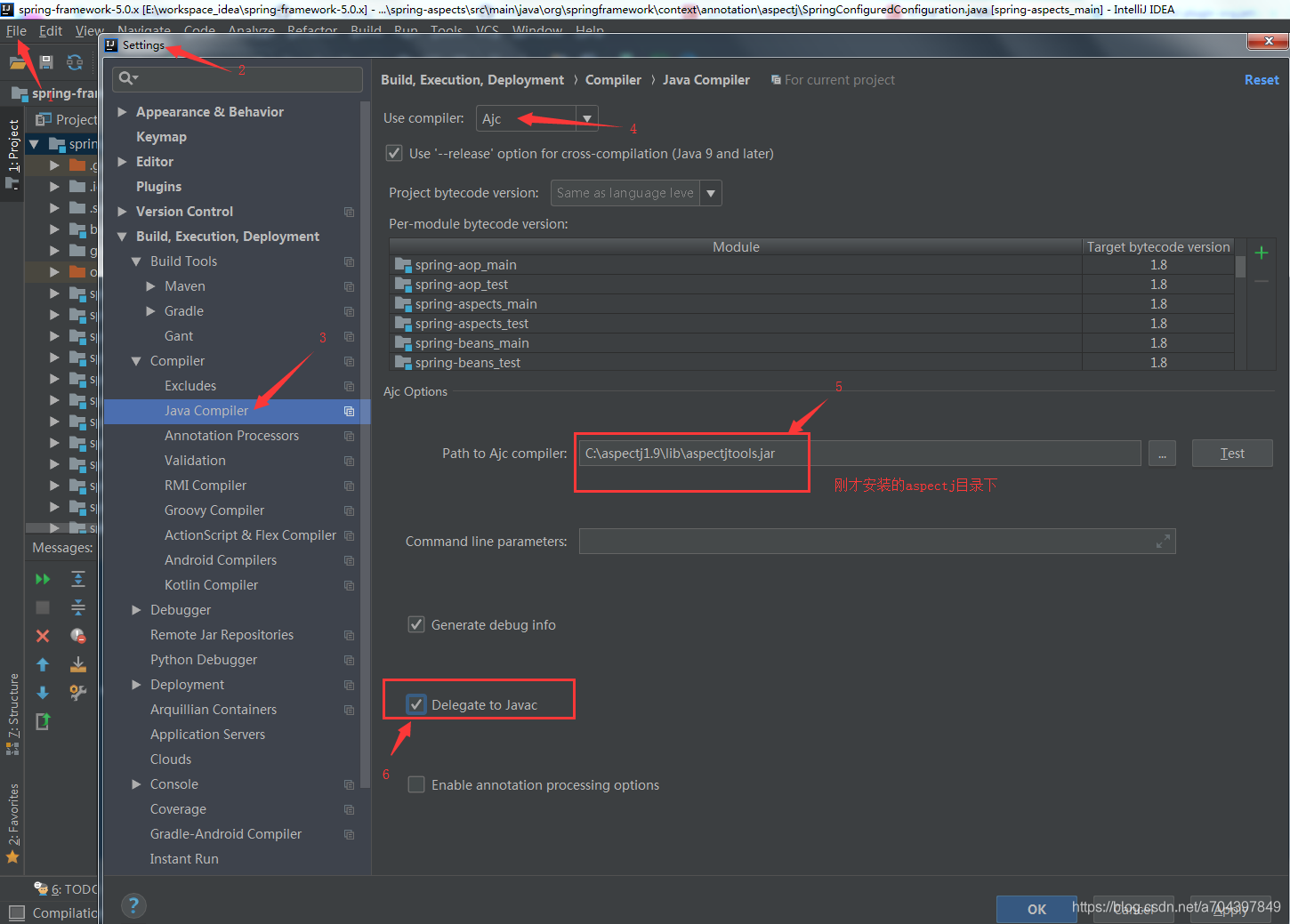Viewport: 1290px width, 924px height.
Task: Open the Edit menu
Action: (51, 30)
